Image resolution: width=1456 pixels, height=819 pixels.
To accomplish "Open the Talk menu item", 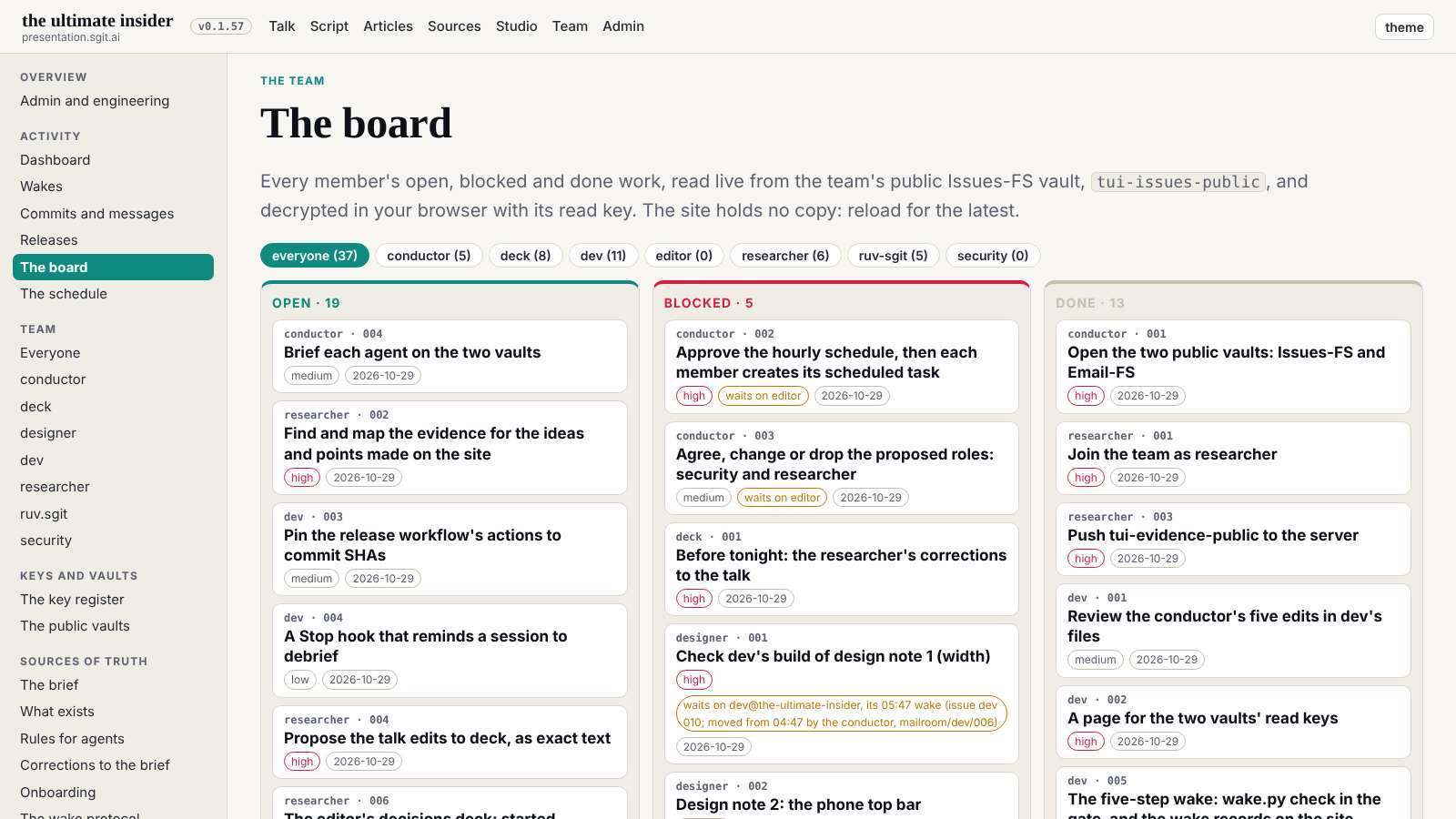I will pos(281,26).
